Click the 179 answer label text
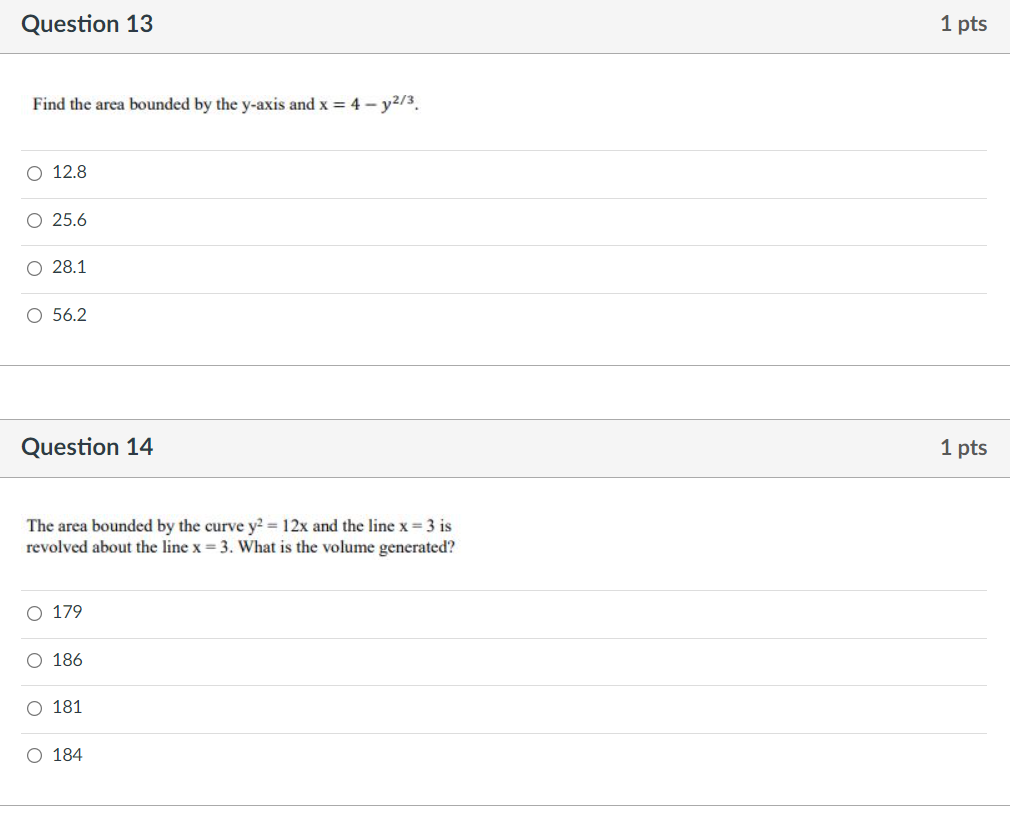1010x820 pixels. coord(66,613)
